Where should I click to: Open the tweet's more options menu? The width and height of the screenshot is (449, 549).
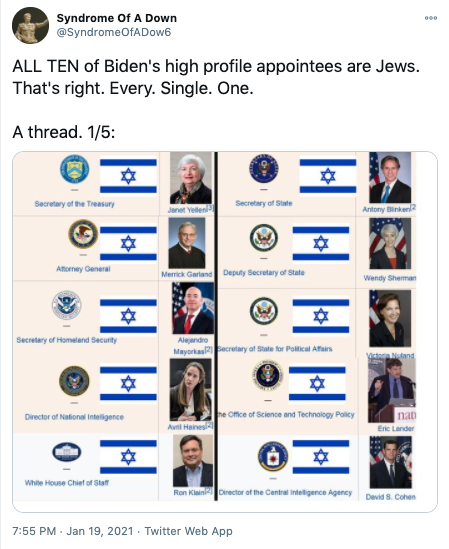[x=430, y=18]
